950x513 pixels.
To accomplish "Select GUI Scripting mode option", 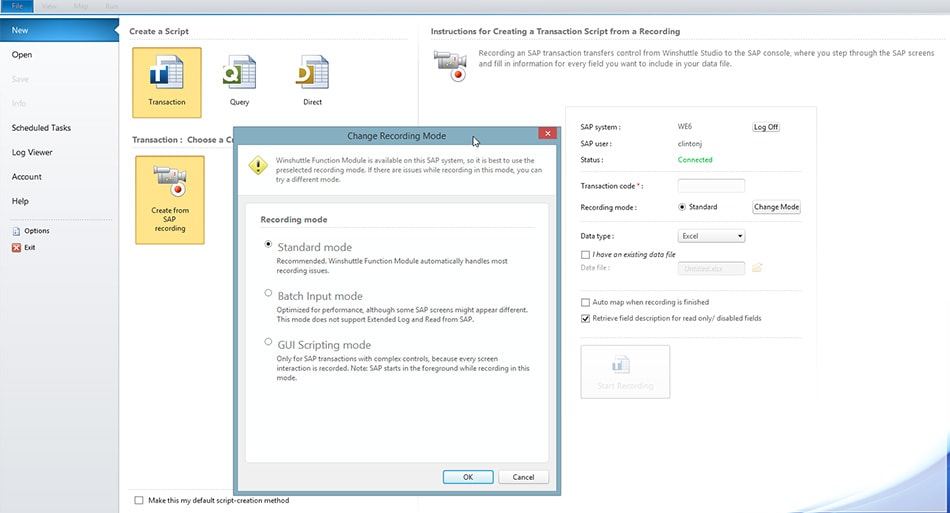I will pos(268,342).
